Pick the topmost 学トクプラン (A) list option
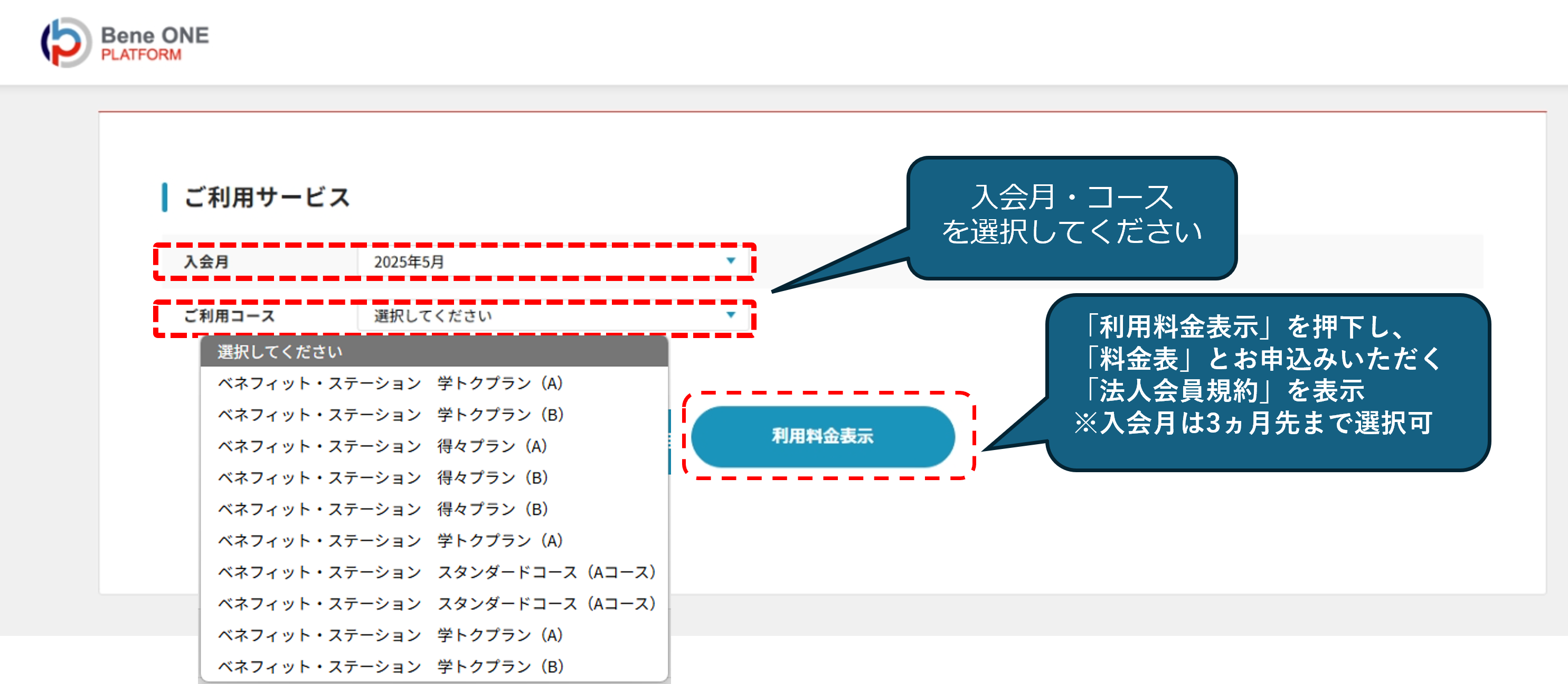 point(434,383)
